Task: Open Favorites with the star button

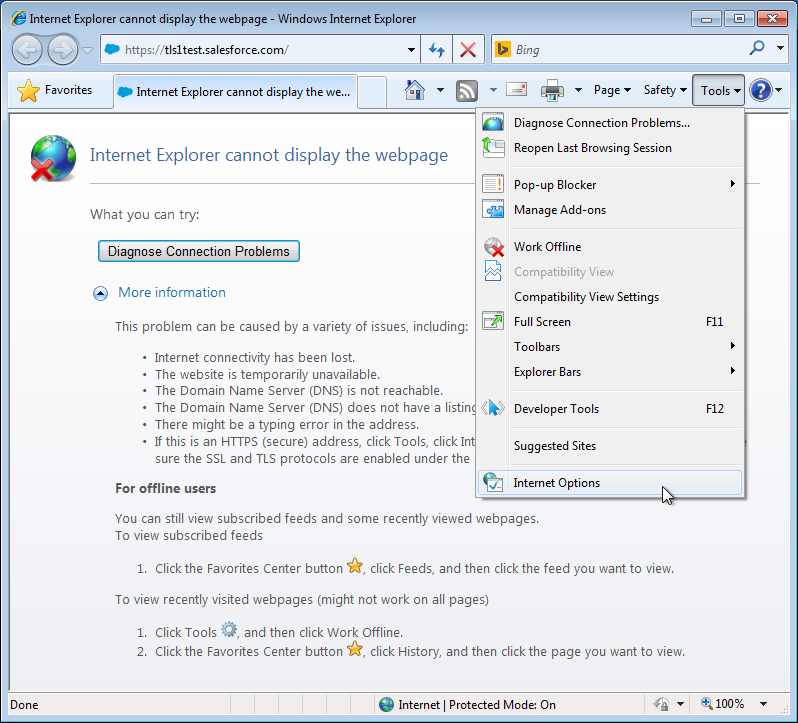Action: (x=55, y=91)
